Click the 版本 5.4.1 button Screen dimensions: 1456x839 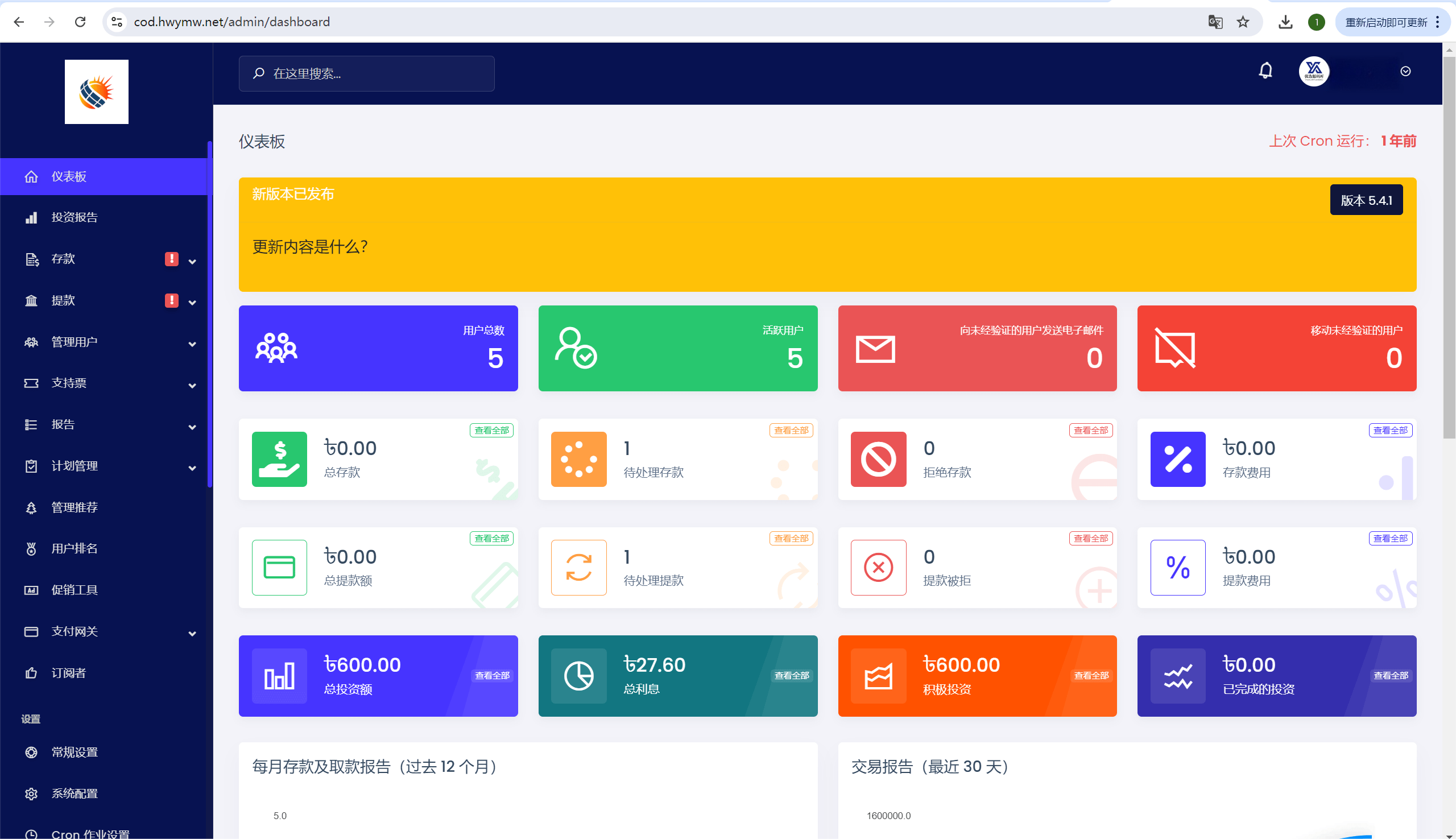coord(1366,200)
